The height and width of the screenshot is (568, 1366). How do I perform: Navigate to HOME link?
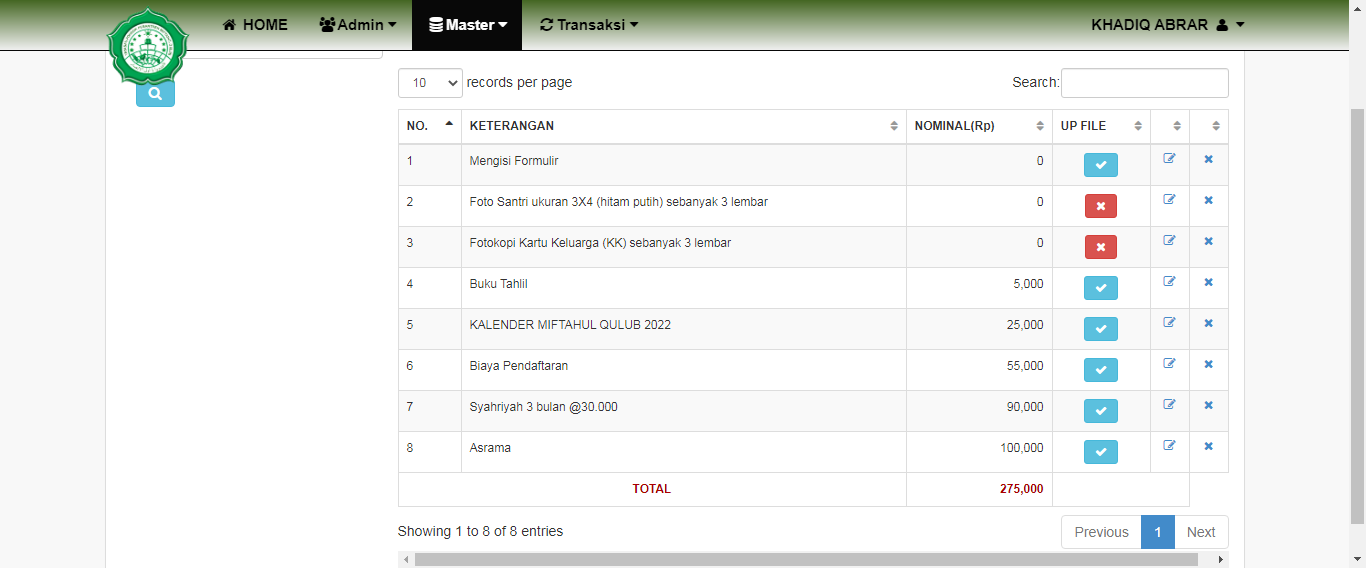tap(255, 25)
